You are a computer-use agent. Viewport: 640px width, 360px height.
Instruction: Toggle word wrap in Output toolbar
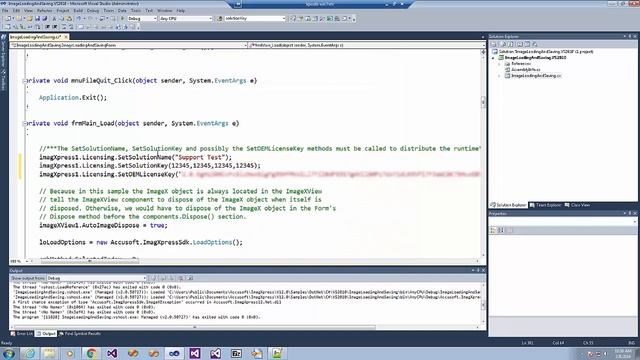click(x=190, y=278)
